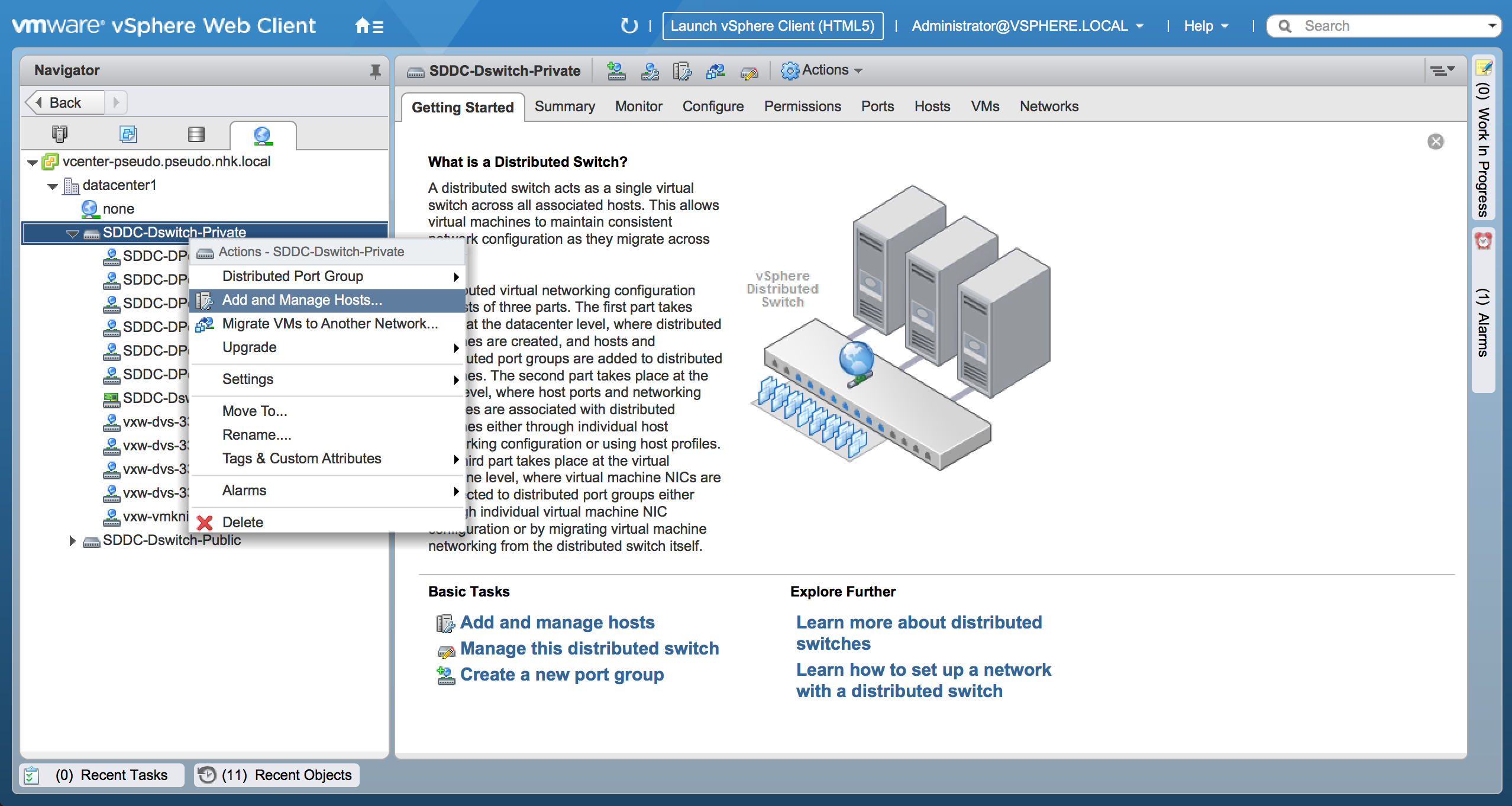
Task: Switch to the Permissions tab
Action: click(802, 107)
